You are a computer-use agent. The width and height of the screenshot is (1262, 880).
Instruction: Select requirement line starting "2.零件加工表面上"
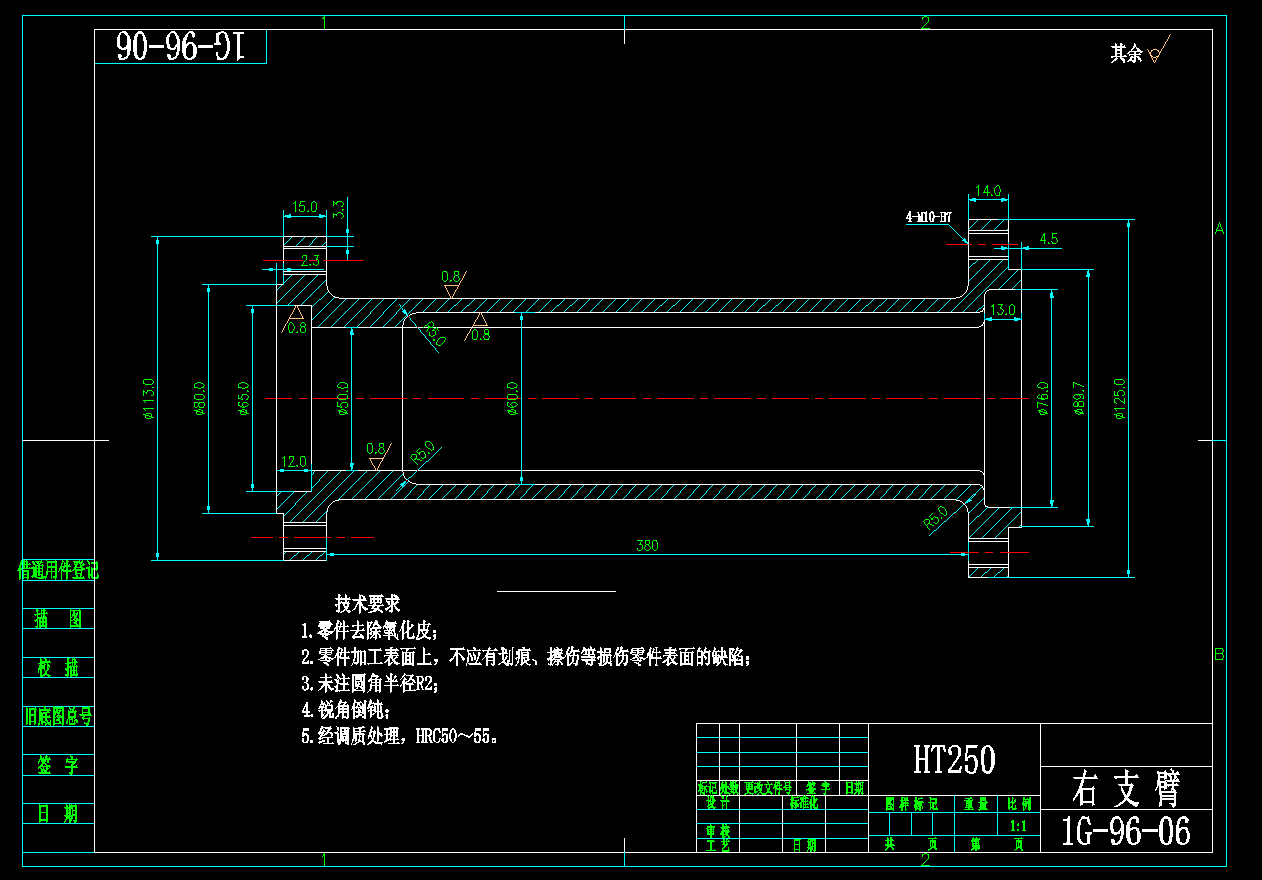click(525, 657)
